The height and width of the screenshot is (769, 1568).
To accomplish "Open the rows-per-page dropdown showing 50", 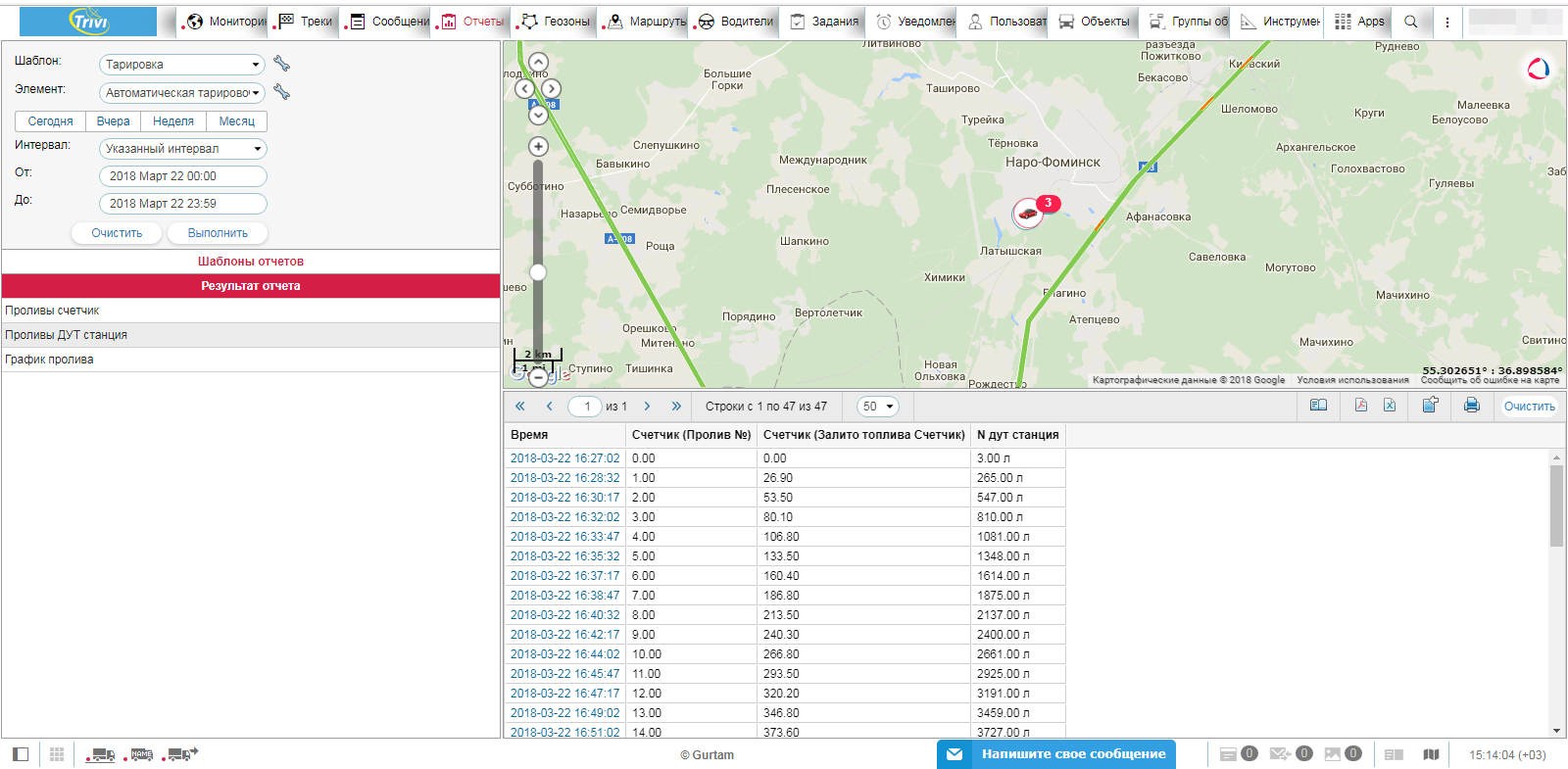I will pos(878,407).
